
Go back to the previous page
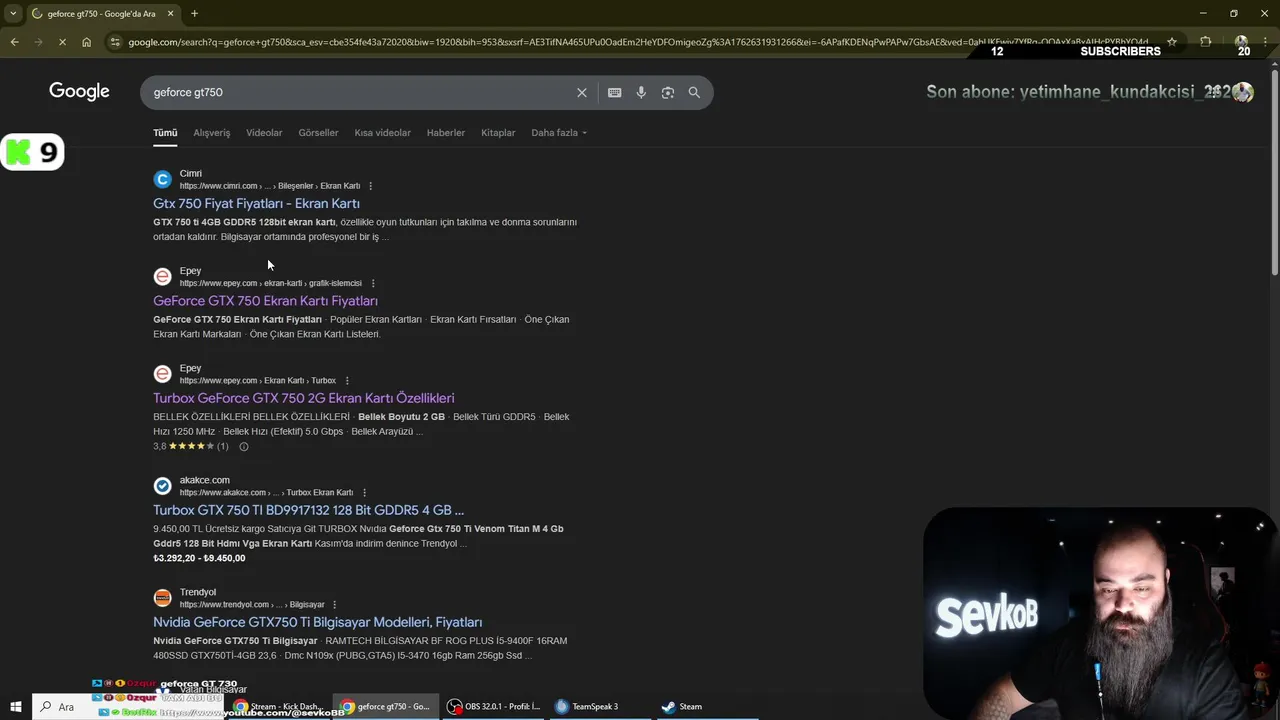(14, 42)
